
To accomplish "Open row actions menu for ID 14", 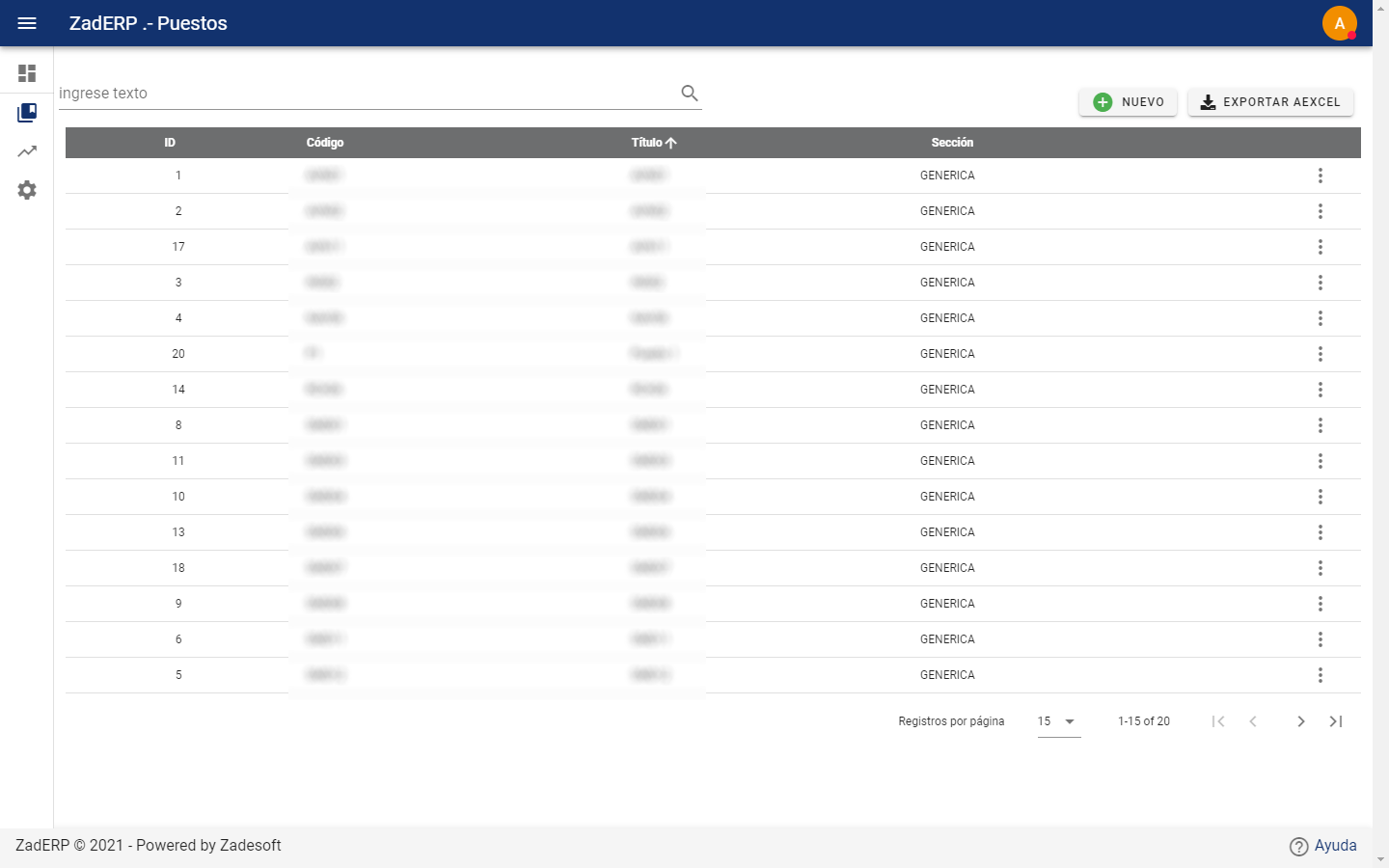I will coord(1321,390).
